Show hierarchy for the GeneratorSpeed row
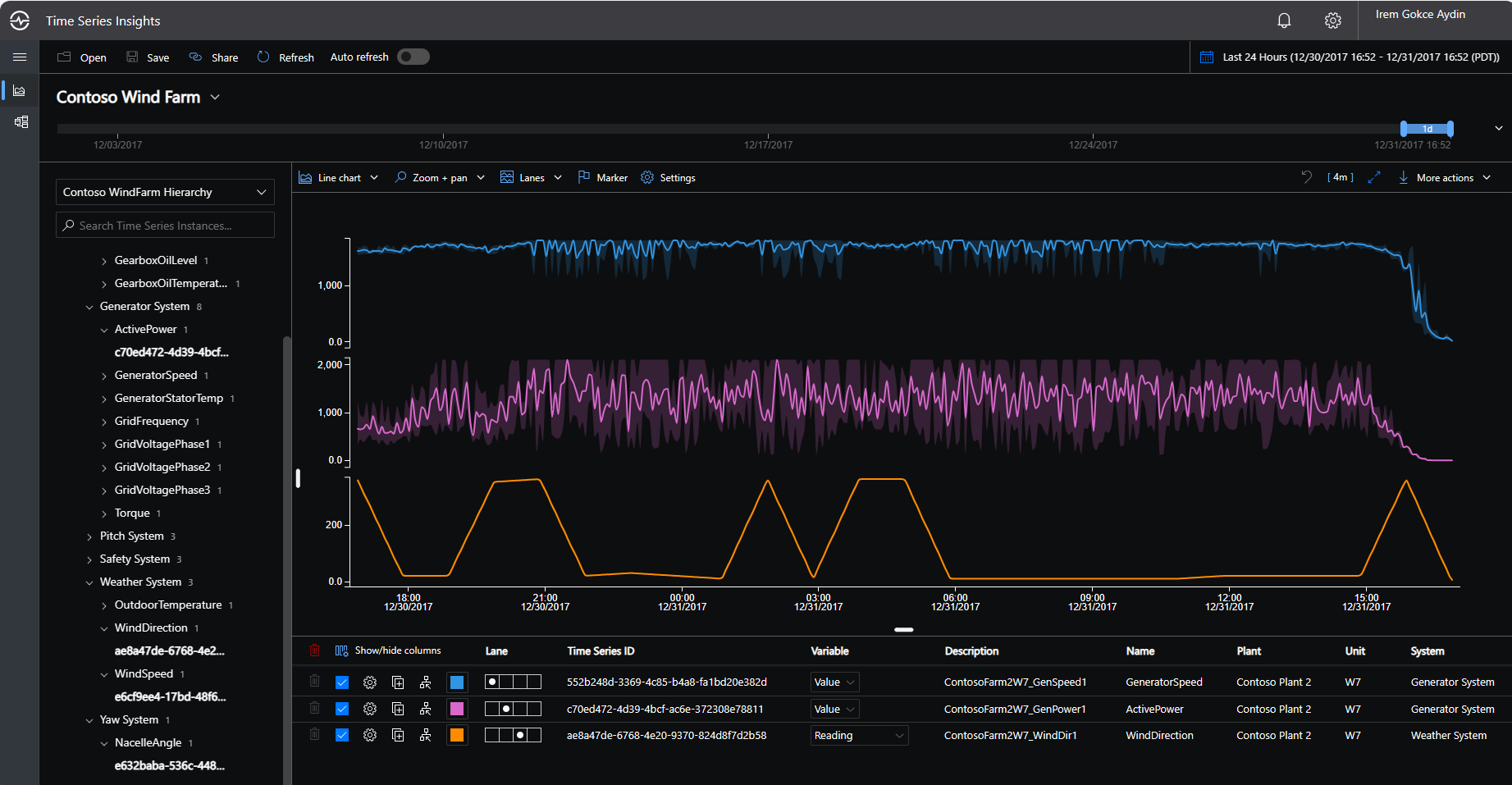Viewport: 1512px width, 785px height. [425, 682]
